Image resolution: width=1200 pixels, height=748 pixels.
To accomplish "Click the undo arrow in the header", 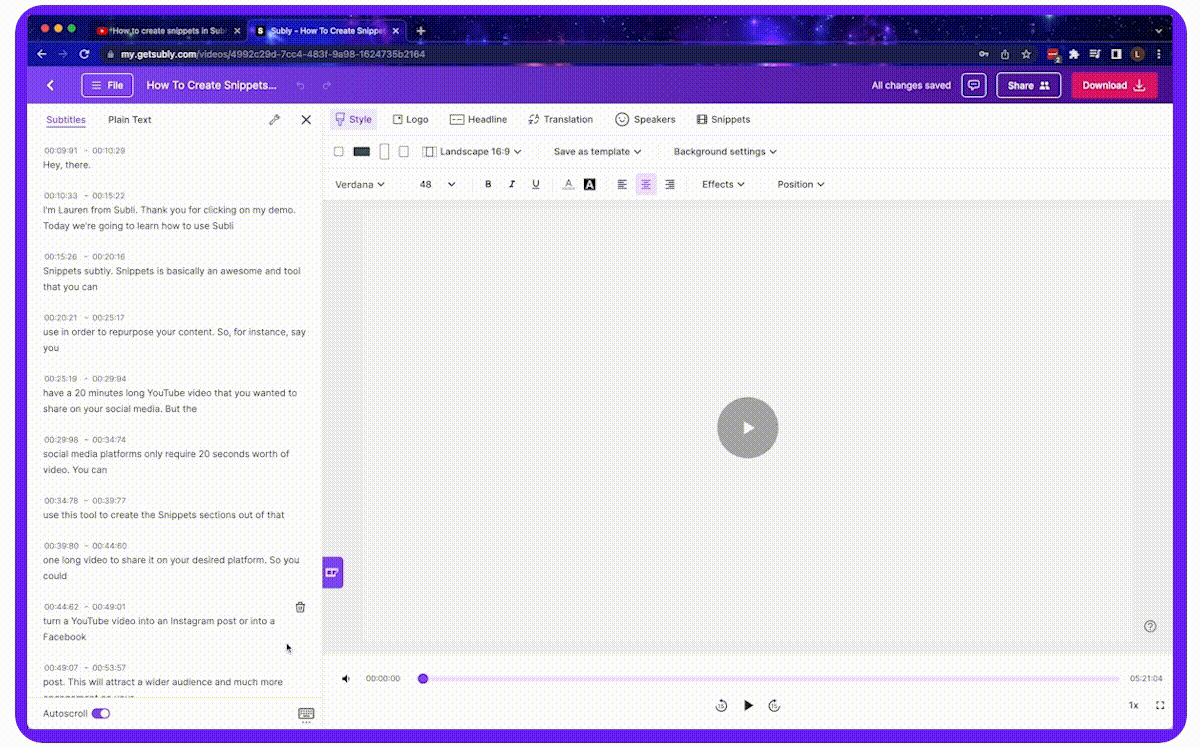I will 300,86.
